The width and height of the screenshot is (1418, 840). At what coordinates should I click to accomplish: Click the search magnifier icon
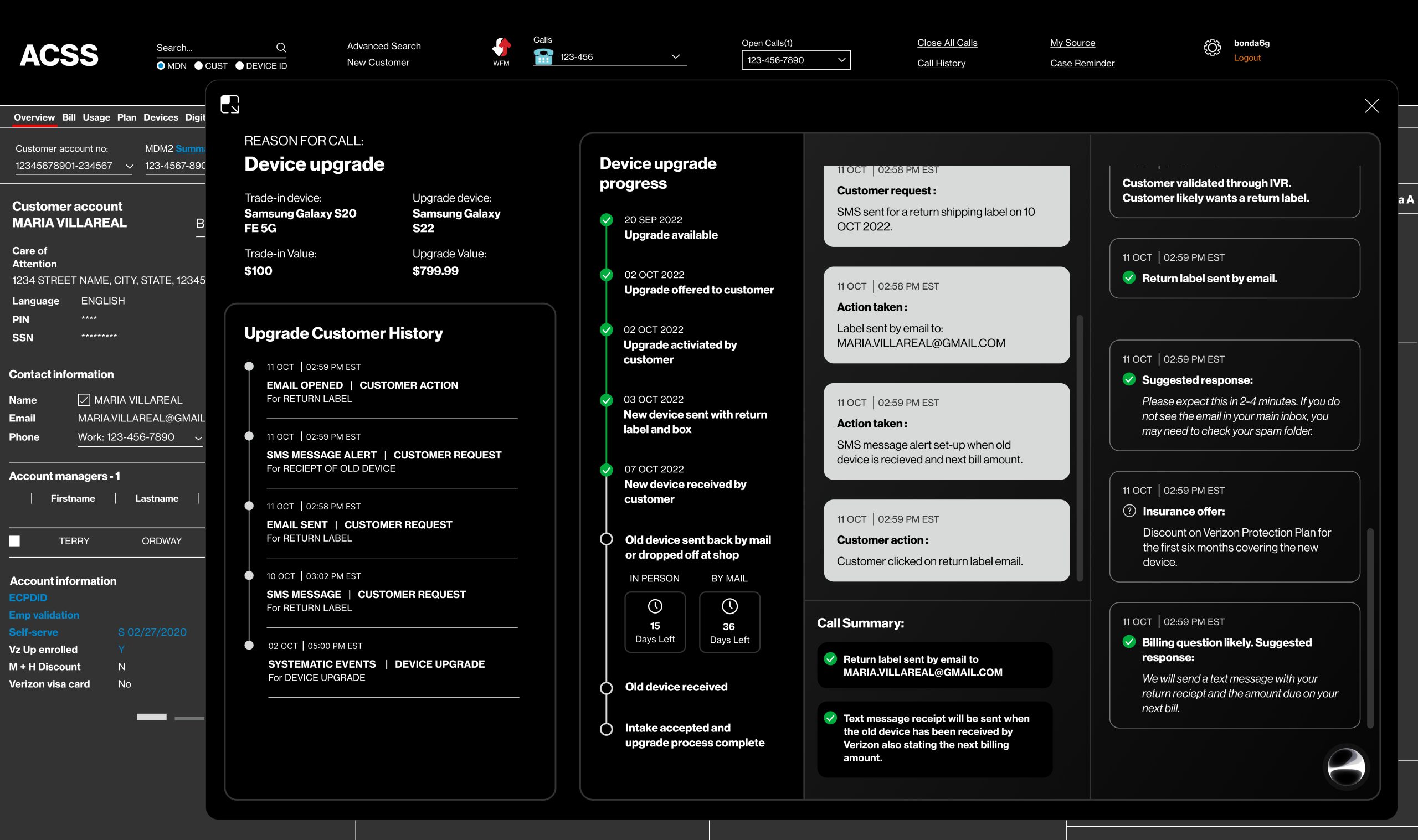pos(281,48)
